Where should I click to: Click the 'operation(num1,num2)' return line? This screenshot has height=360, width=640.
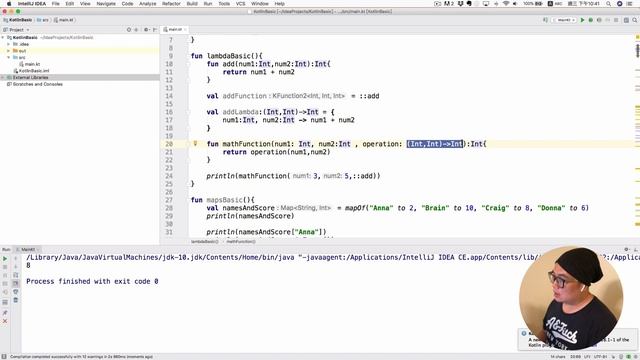276,152
